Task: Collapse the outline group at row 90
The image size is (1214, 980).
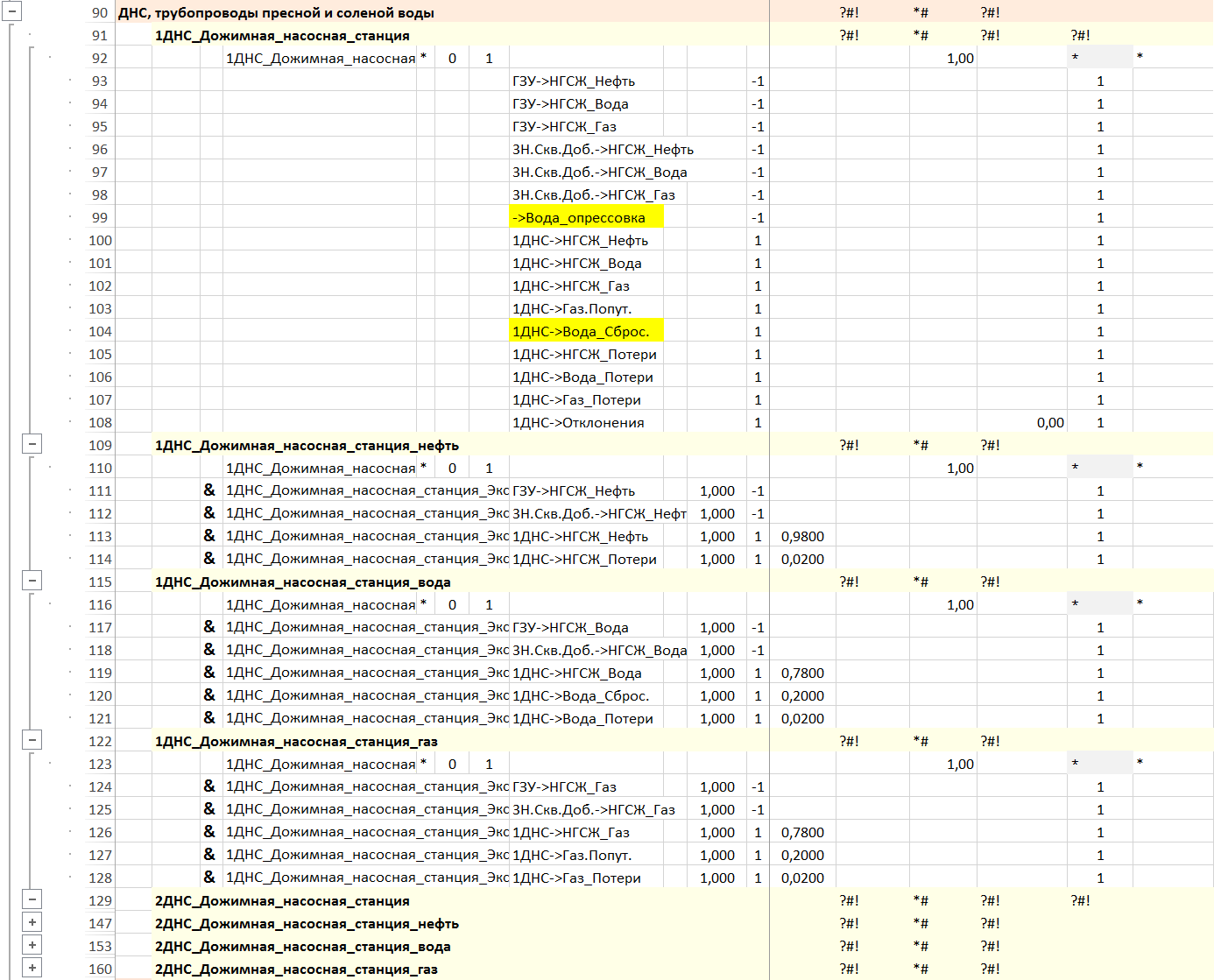Action: coord(12,12)
